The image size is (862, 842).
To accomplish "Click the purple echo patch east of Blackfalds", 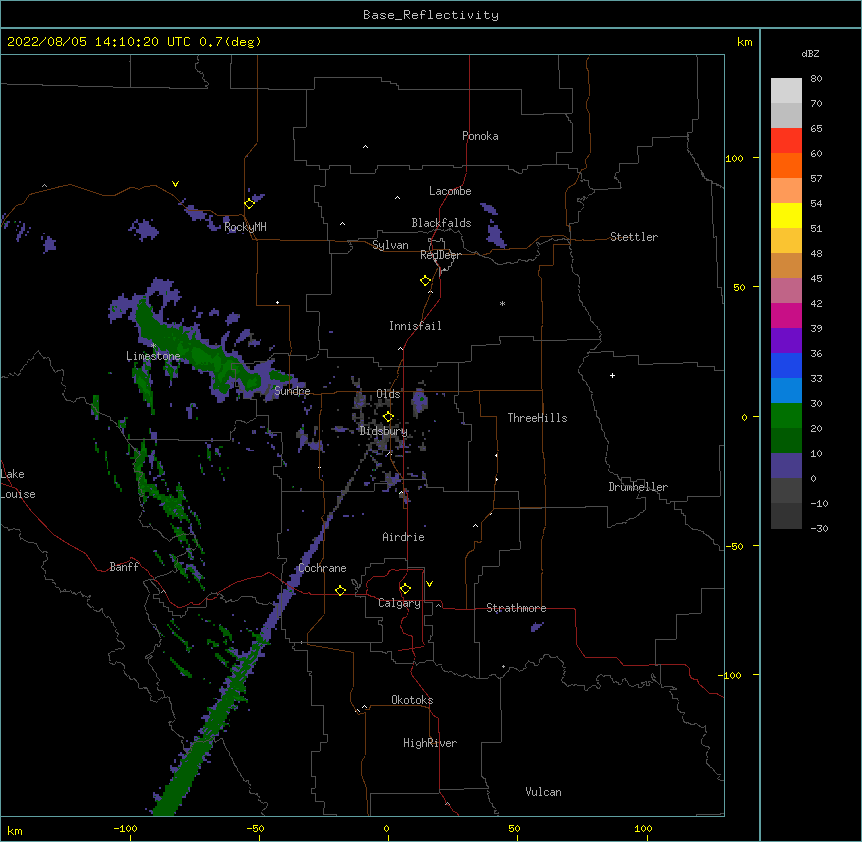I will click(x=496, y=235).
